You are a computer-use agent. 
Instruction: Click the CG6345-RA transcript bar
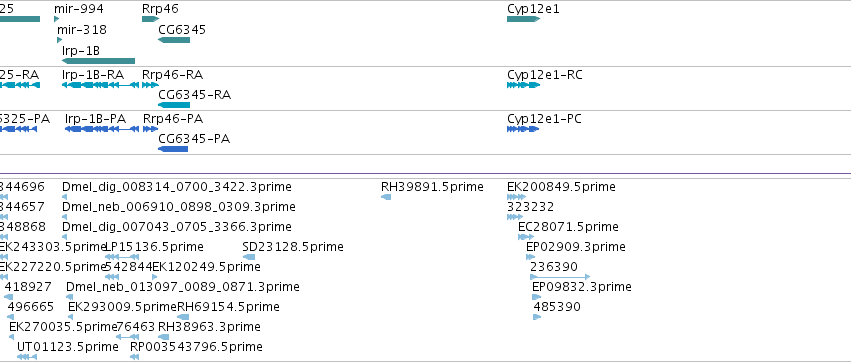click(x=174, y=105)
